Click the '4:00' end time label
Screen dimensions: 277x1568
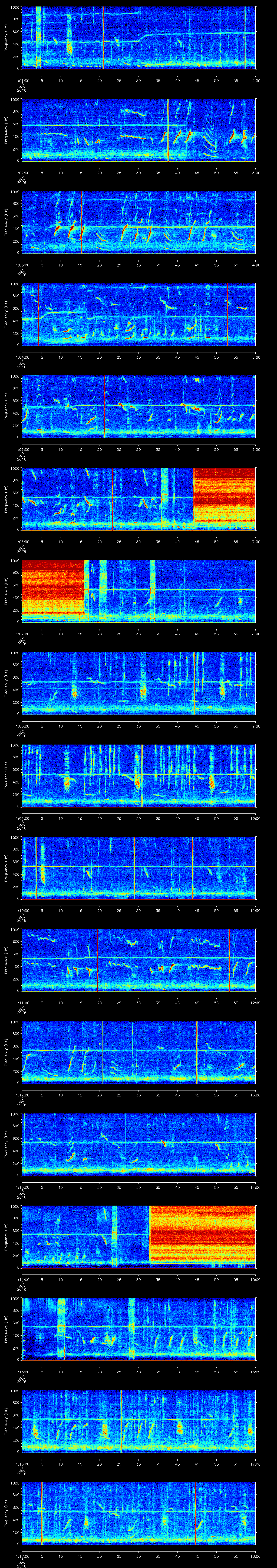click(256, 265)
